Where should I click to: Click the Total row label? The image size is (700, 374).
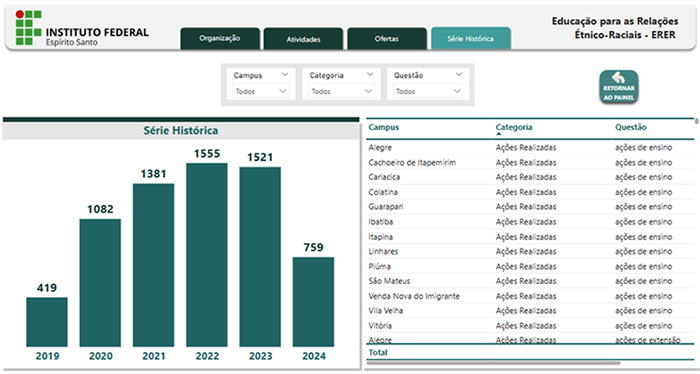[378, 352]
